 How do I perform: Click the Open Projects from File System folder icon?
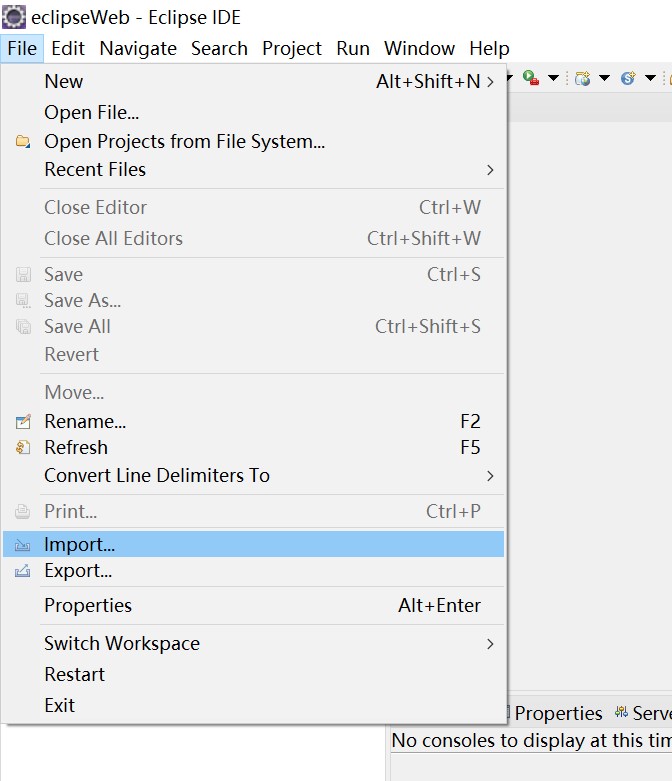tap(22, 141)
